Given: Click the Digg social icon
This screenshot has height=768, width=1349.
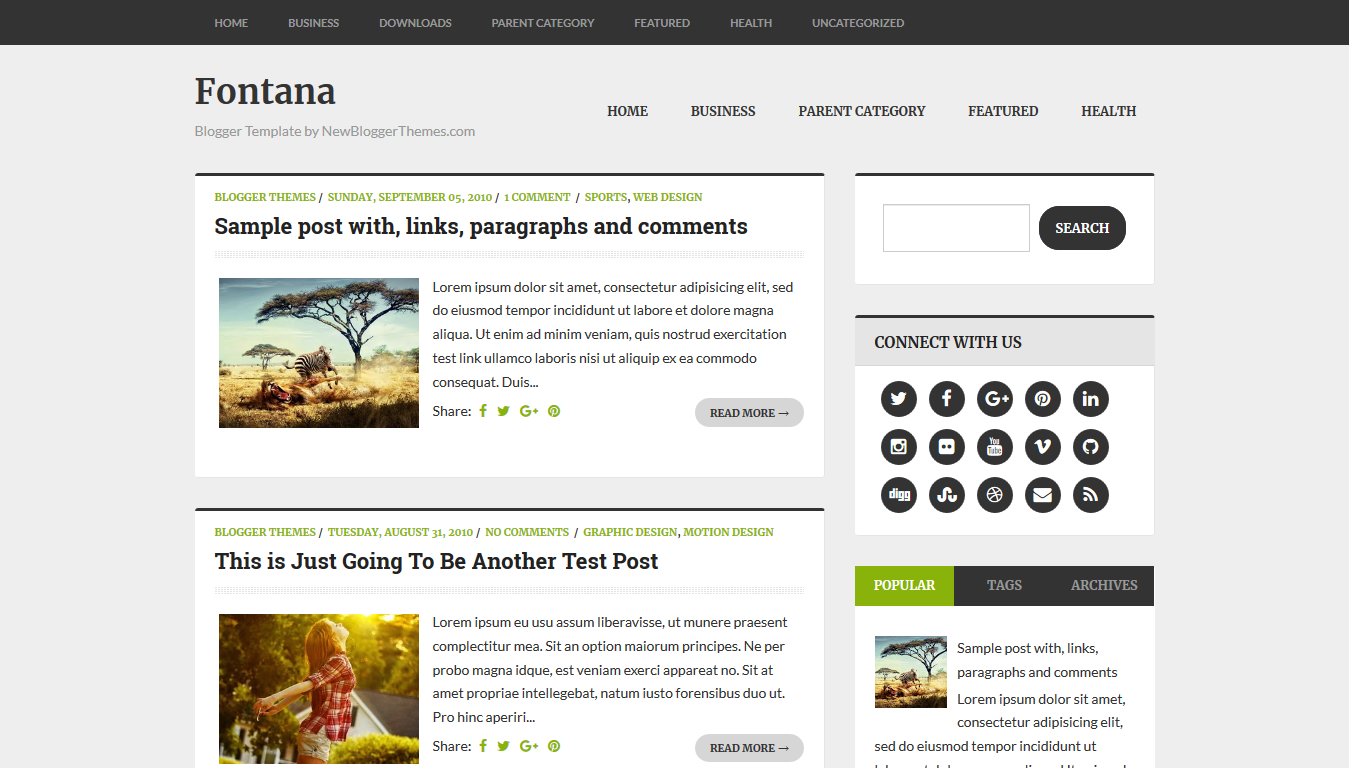Looking at the screenshot, I should (x=898, y=495).
